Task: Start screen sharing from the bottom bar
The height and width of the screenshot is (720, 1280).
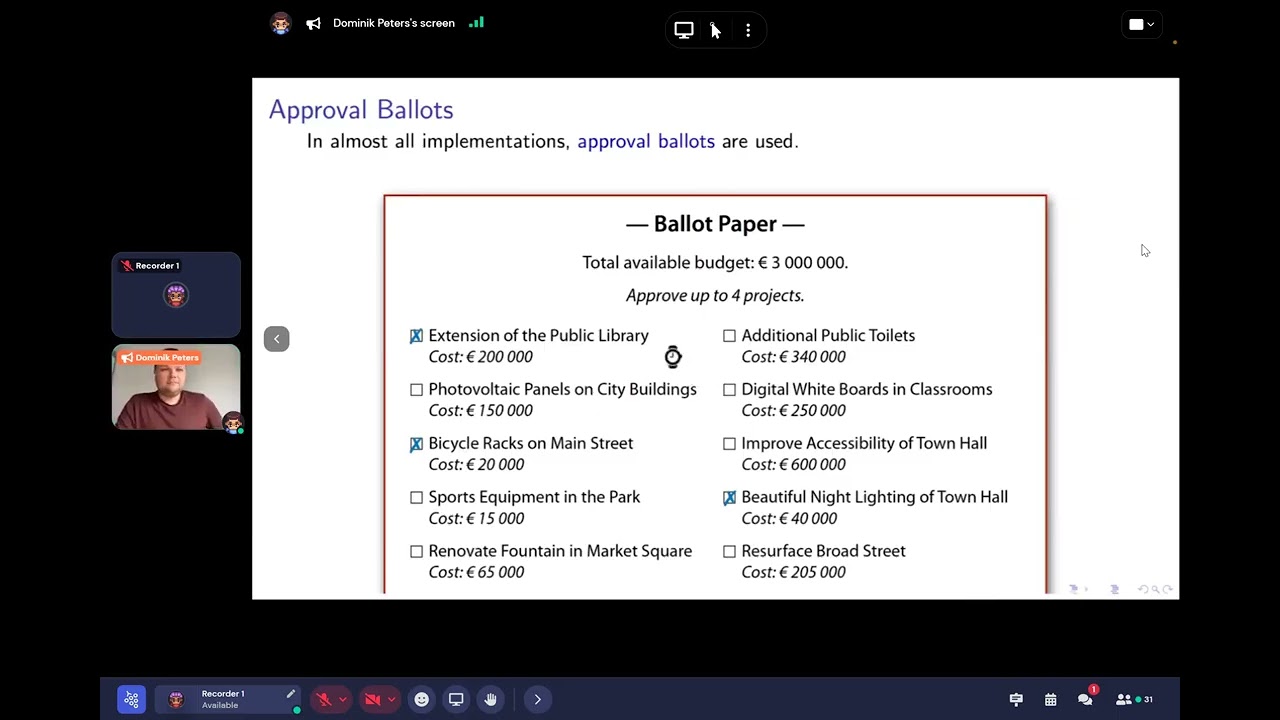Action: click(x=456, y=700)
